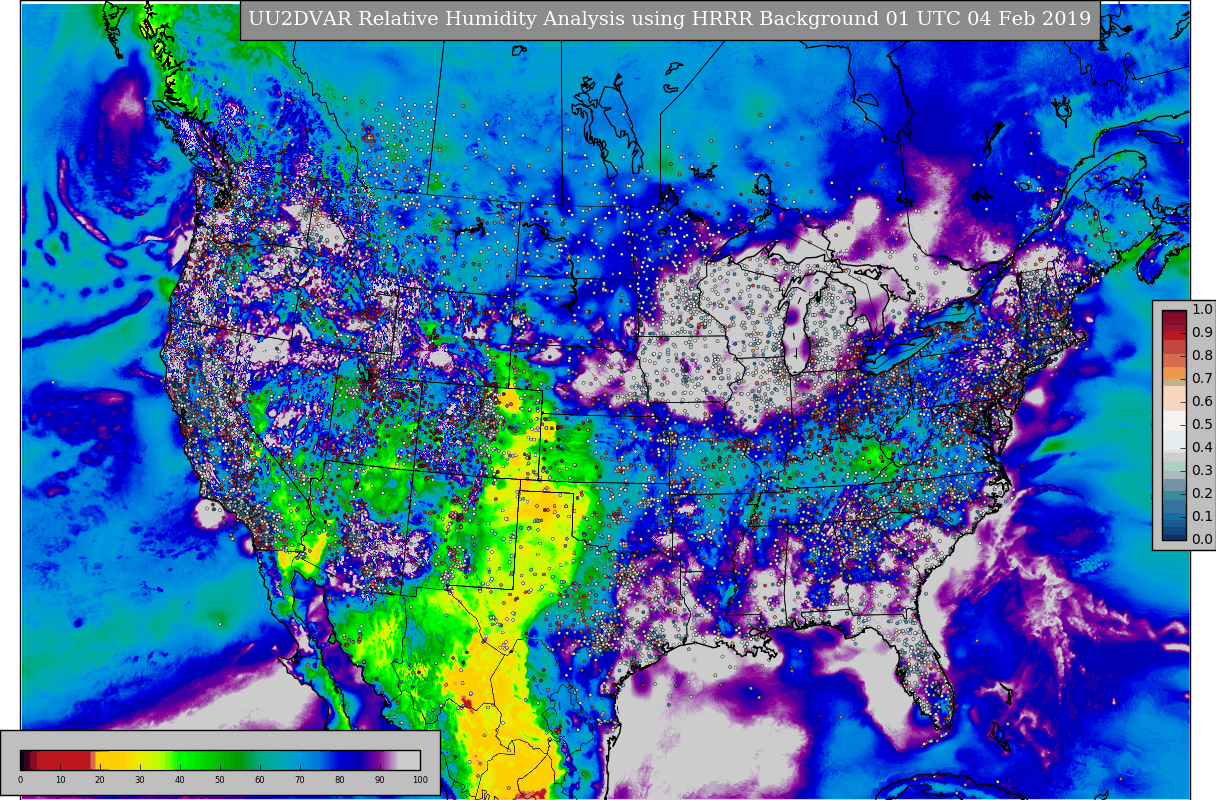Click the '0.4' label on vertical colorbar
Viewport: 1216px width, 800px height.
pyautogui.click(x=1202, y=447)
